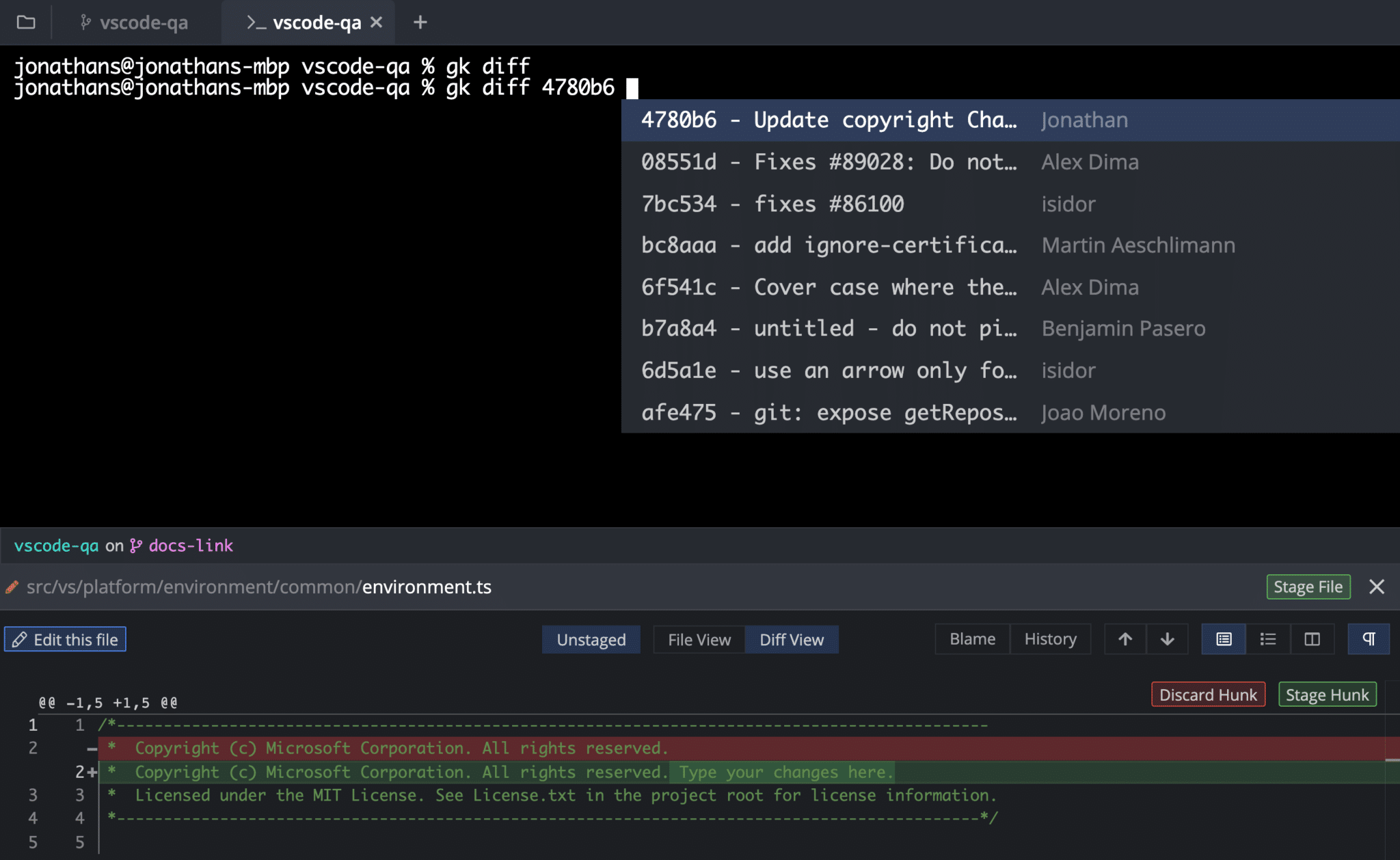The image size is (1400, 860).
Task: Select the unified diff view icon
Action: coord(1223,639)
